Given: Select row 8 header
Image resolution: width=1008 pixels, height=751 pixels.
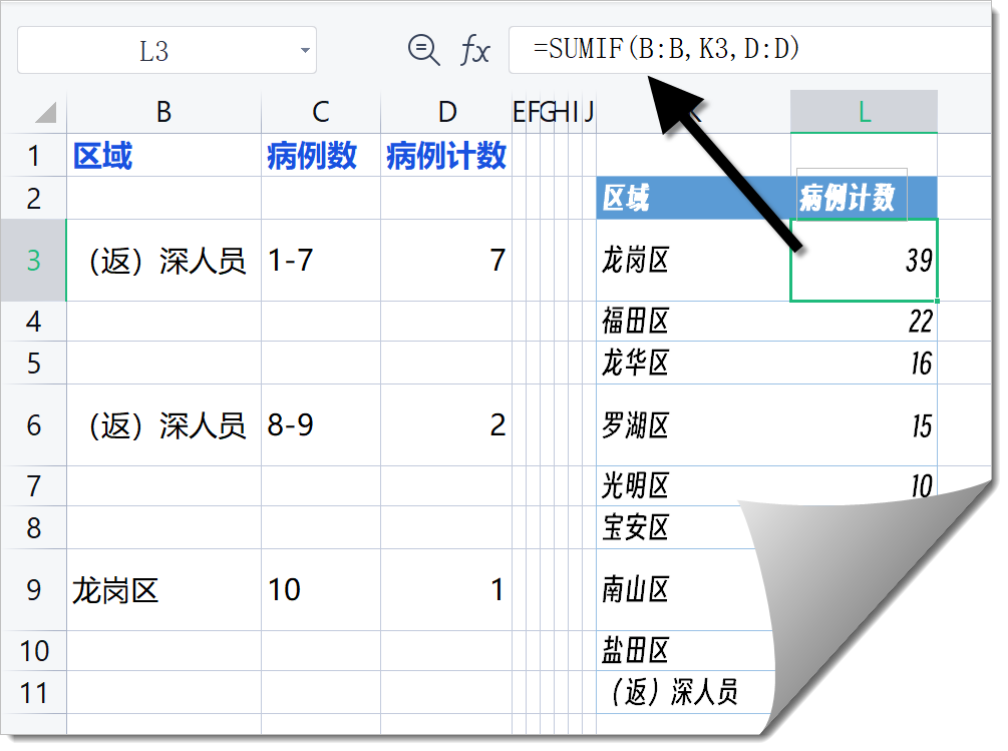Looking at the screenshot, I should tap(33, 528).
